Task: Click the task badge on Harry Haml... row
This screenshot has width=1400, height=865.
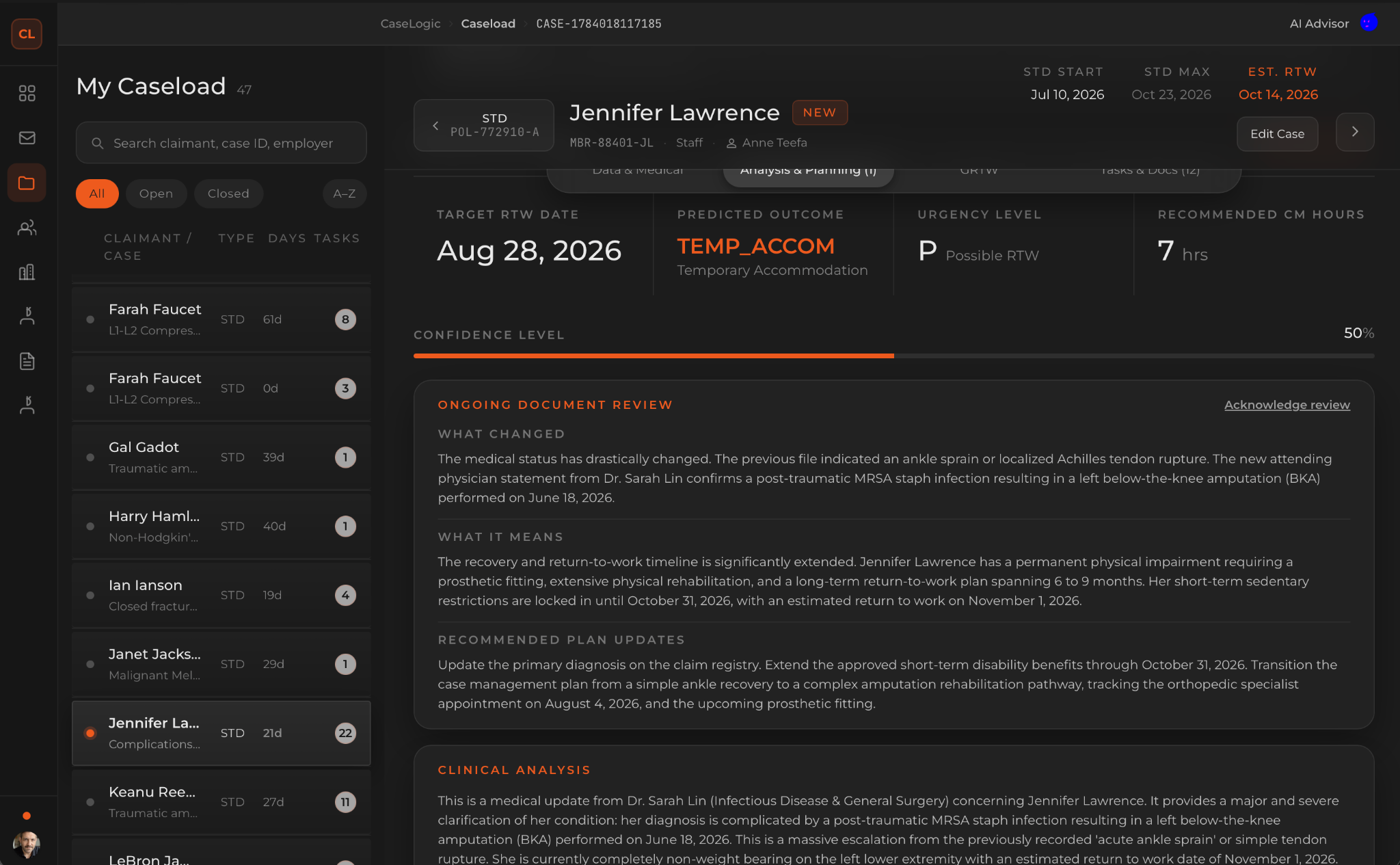Action: click(345, 527)
